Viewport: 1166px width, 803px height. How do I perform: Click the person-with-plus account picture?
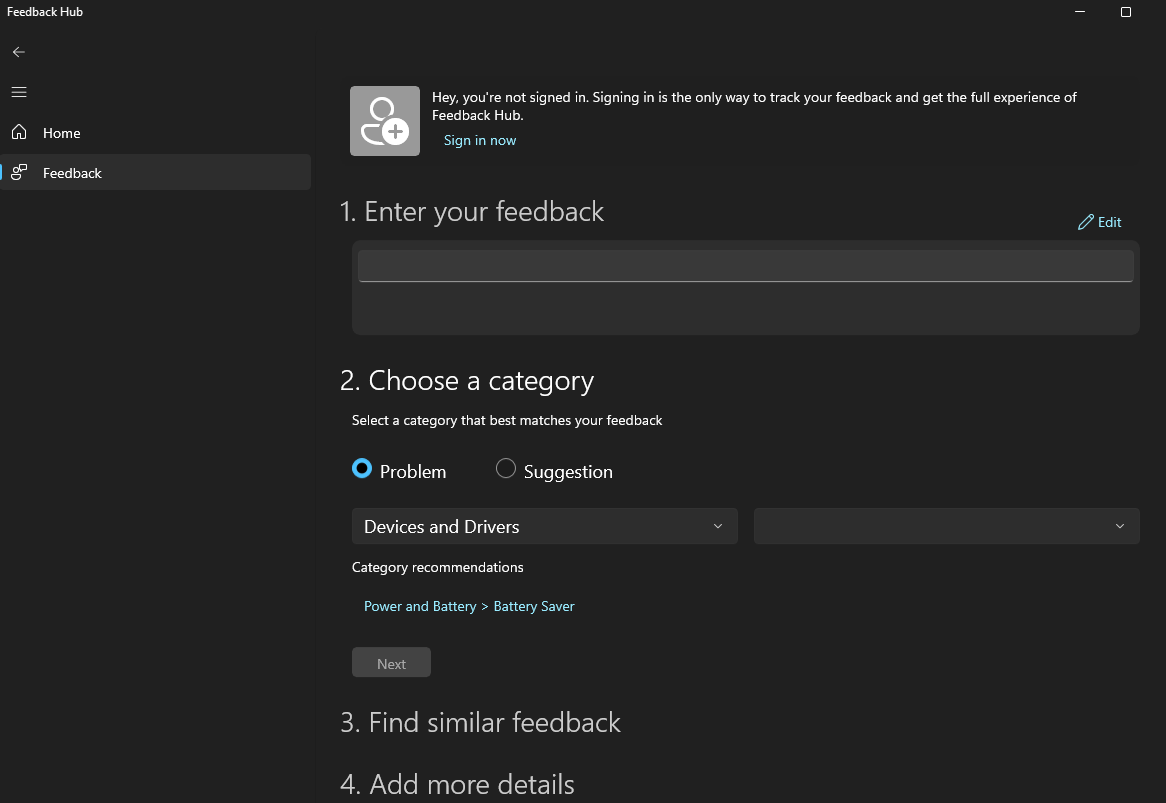click(x=384, y=120)
